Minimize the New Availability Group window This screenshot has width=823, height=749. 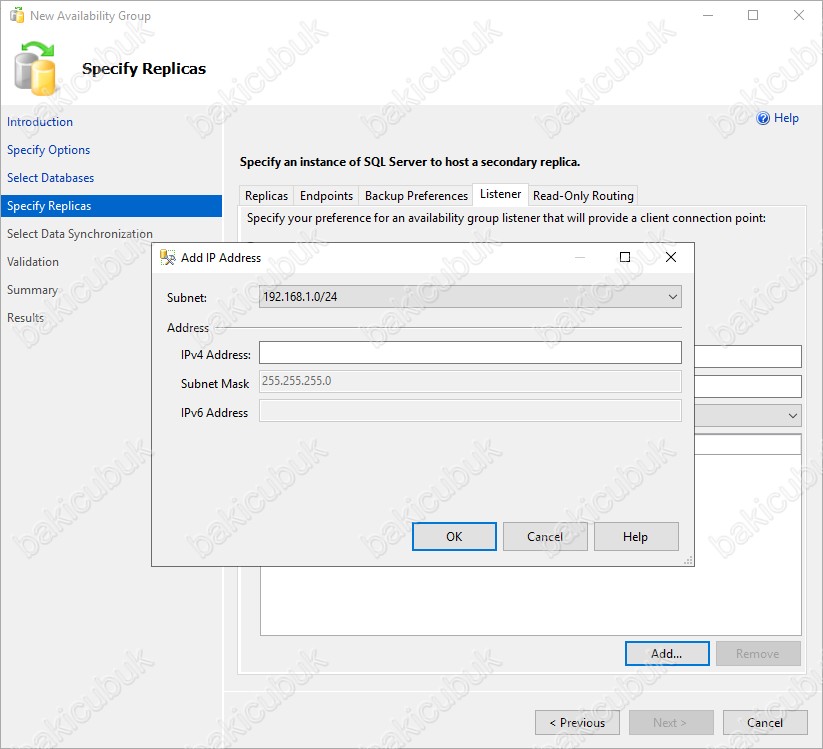(708, 15)
